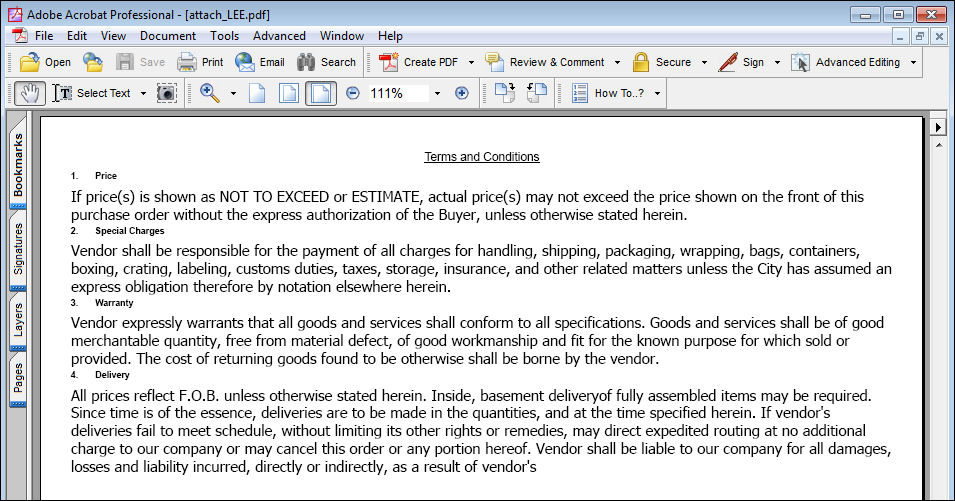The height and width of the screenshot is (501, 955).
Task: Click the Acrobat document icon in menu bar
Action: [x=20, y=35]
